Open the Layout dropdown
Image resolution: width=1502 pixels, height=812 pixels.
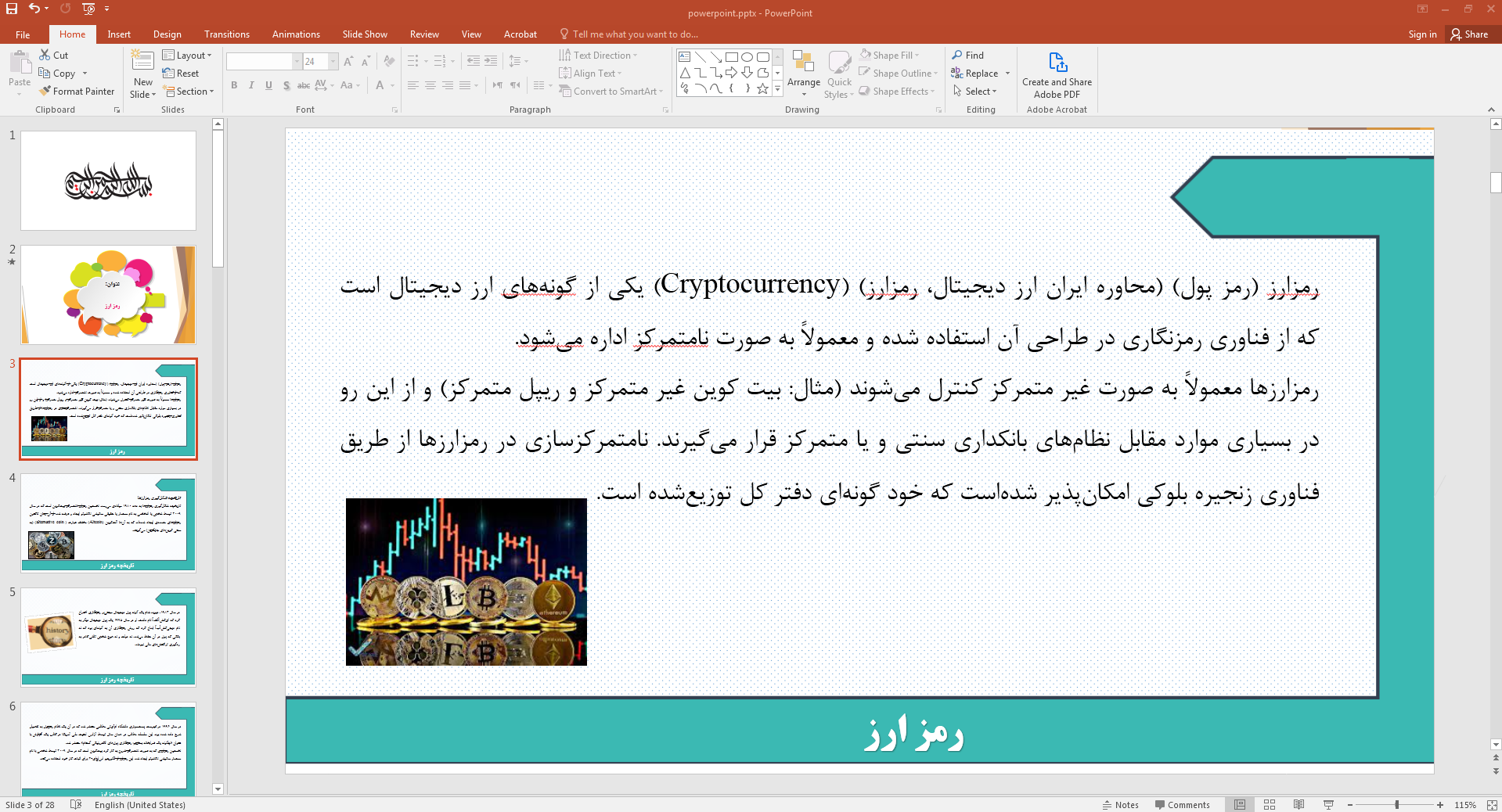pyautogui.click(x=187, y=56)
